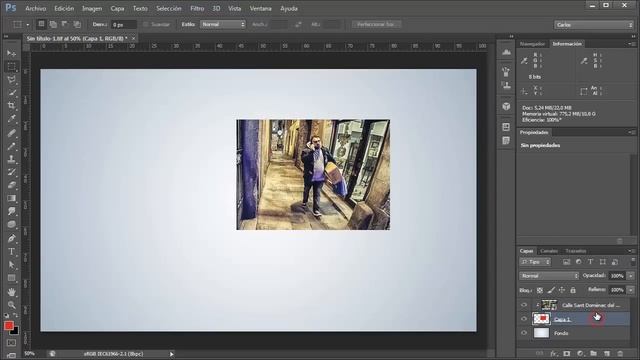Toggle filter for pixel layers
The image size is (640, 360).
point(566,262)
